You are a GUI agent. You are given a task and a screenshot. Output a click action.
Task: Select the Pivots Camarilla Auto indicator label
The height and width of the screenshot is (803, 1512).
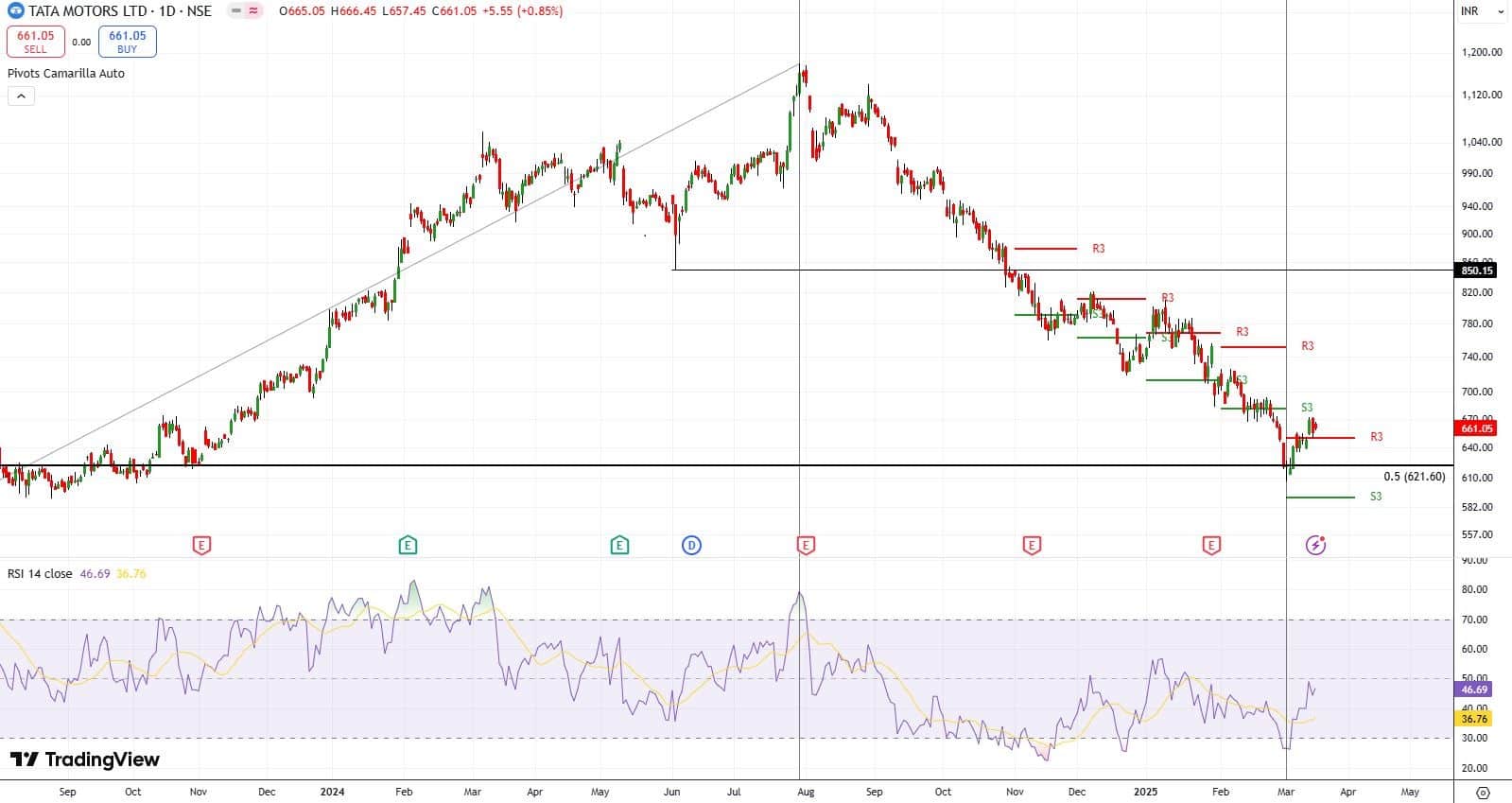[66, 73]
